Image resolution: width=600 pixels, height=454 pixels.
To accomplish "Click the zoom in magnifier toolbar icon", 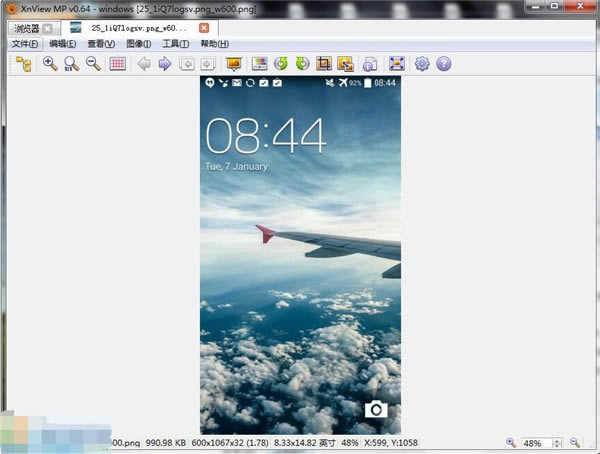I will pos(50,64).
